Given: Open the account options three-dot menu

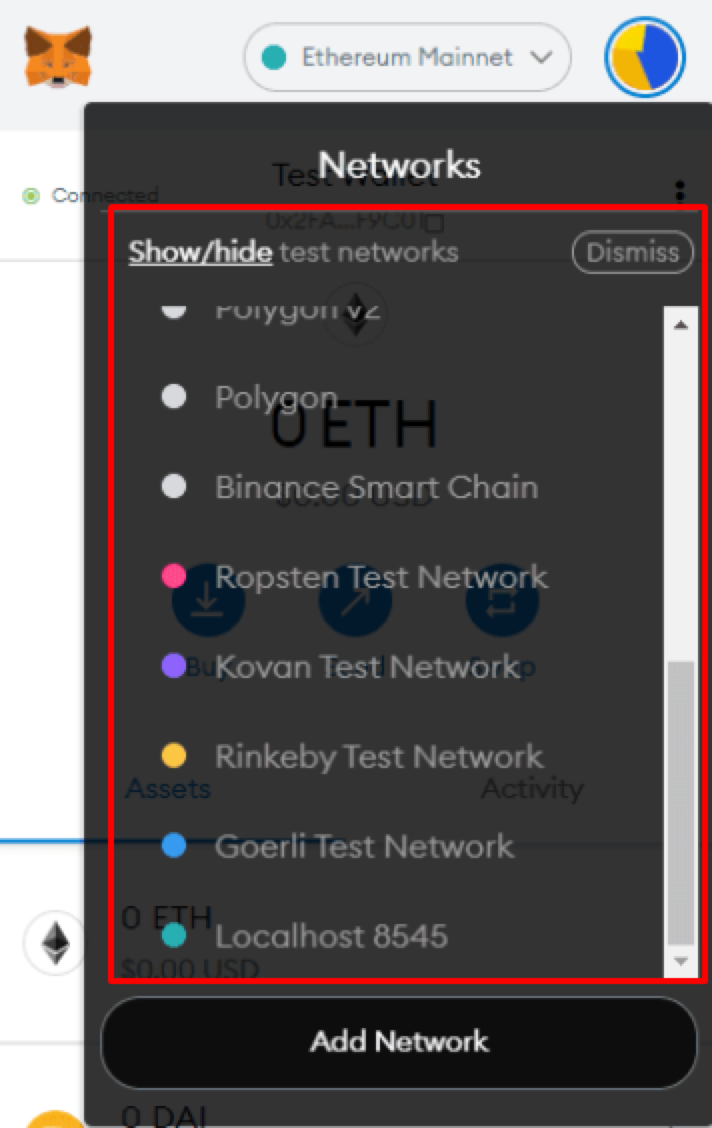Looking at the screenshot, I should [680, 190].
